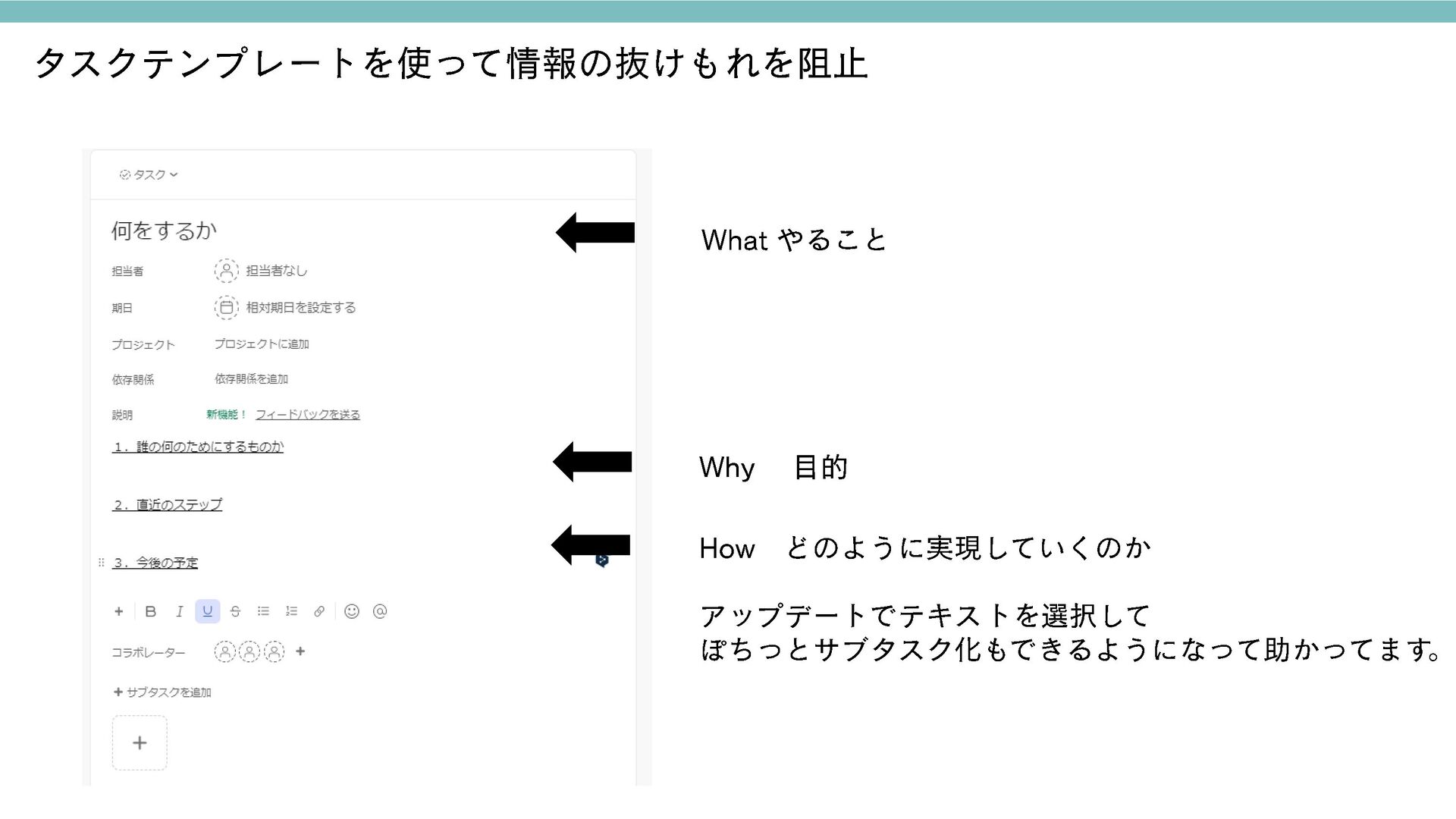Toggle strikethrough formatting

tap(235, 611)
